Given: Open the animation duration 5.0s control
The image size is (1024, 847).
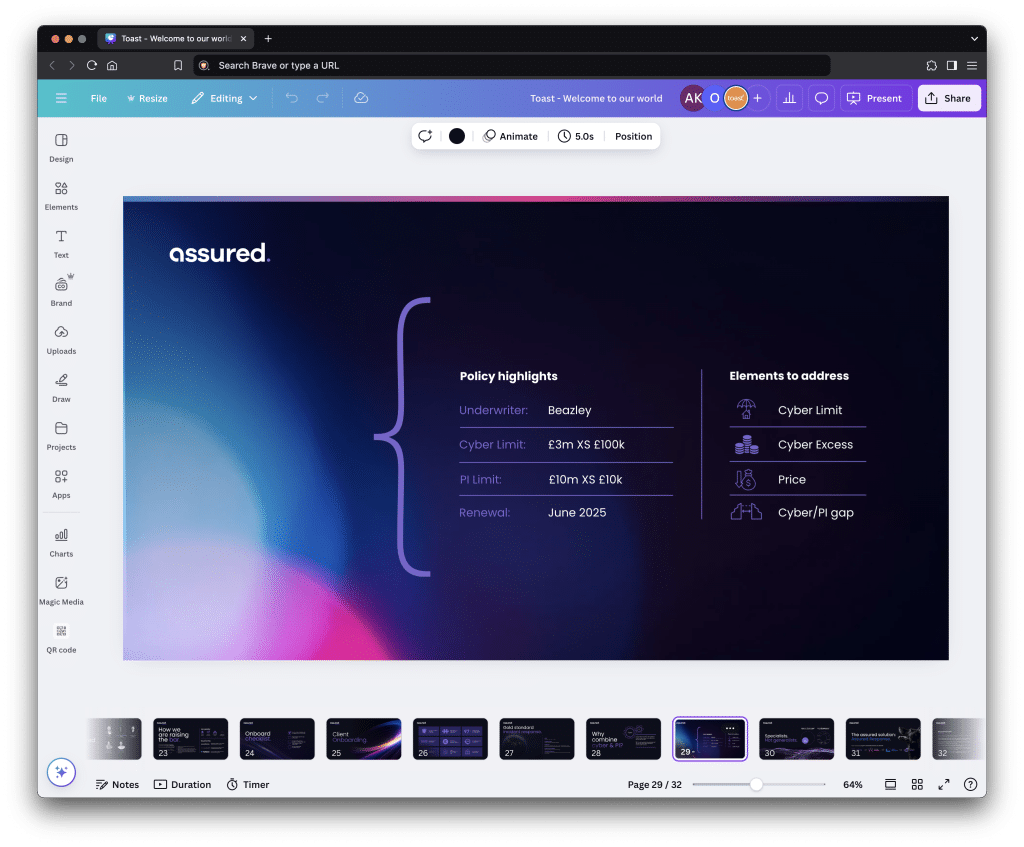Looking at the screenshot, I should [x=577, y=136].
